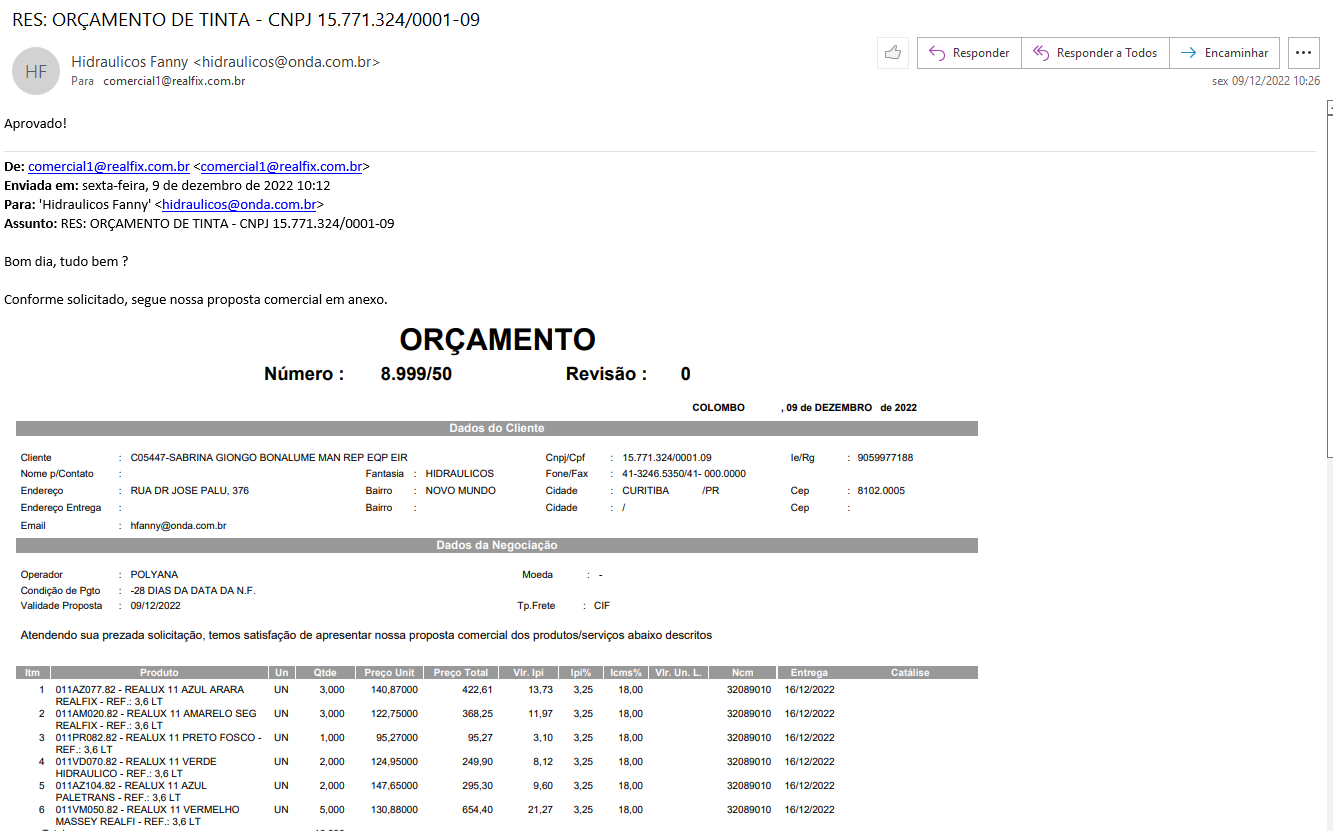Click the email subject title at top
This screenshot has width=1333, height=831.
coord(245,19)
